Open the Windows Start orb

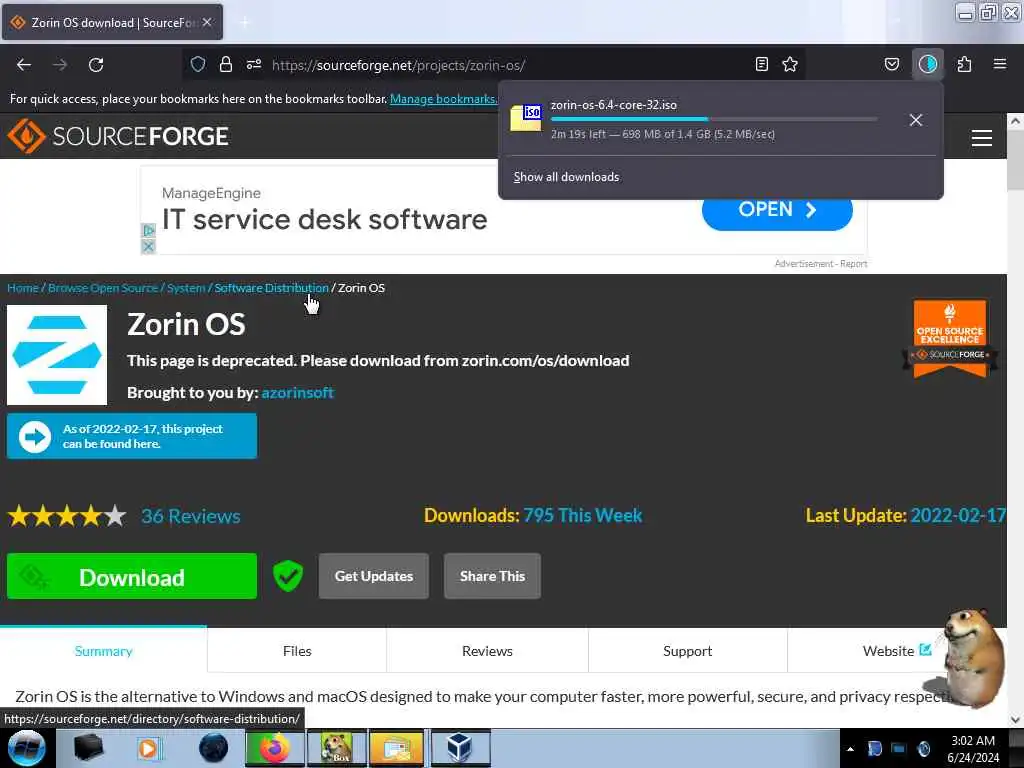[26, 748]
